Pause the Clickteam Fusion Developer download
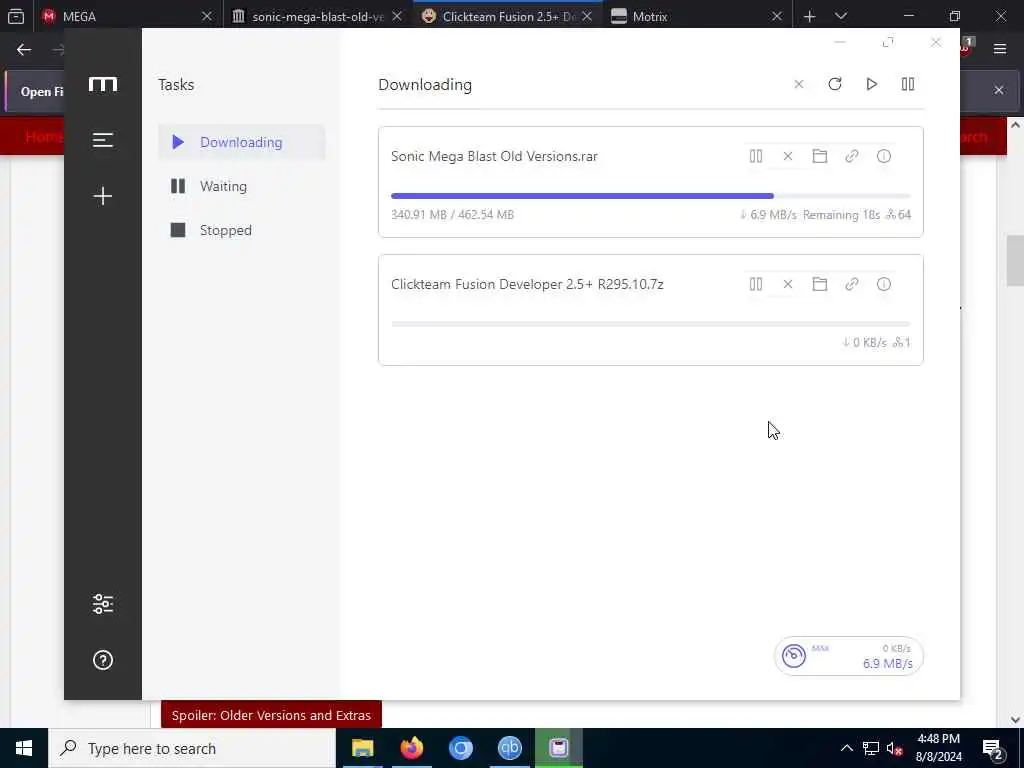 pos(756,284)
